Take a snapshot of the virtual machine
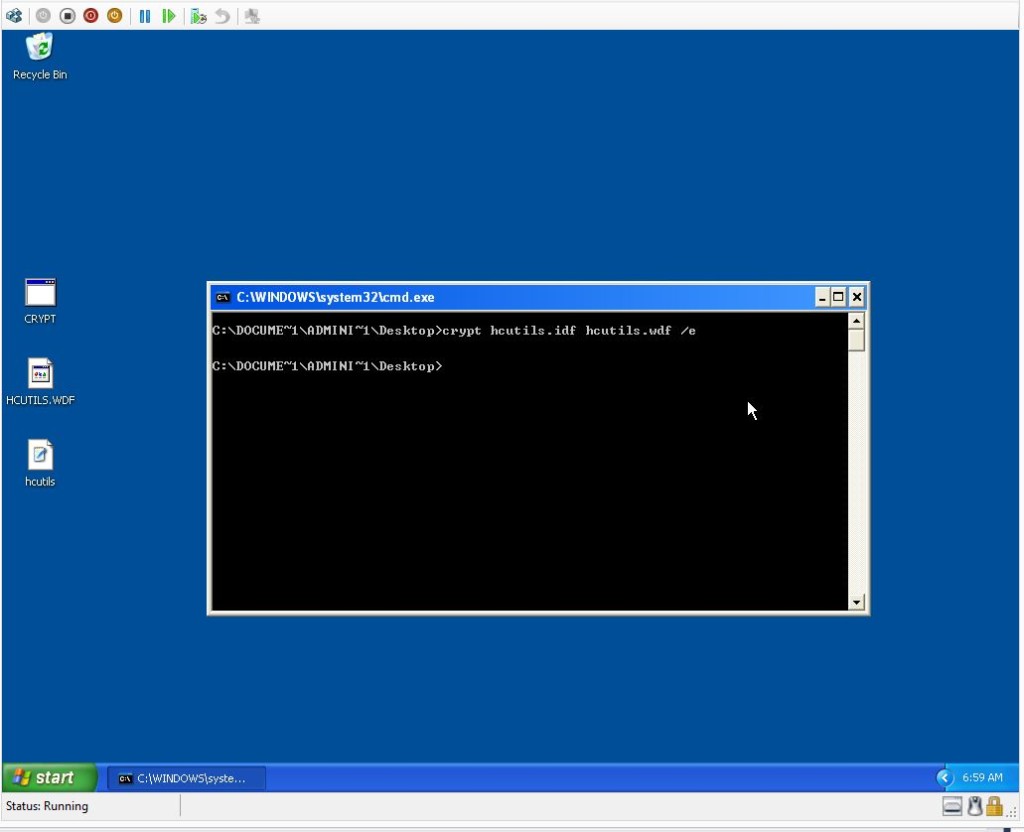This screenshot has height=832, width=1024. tap(199, 16)
